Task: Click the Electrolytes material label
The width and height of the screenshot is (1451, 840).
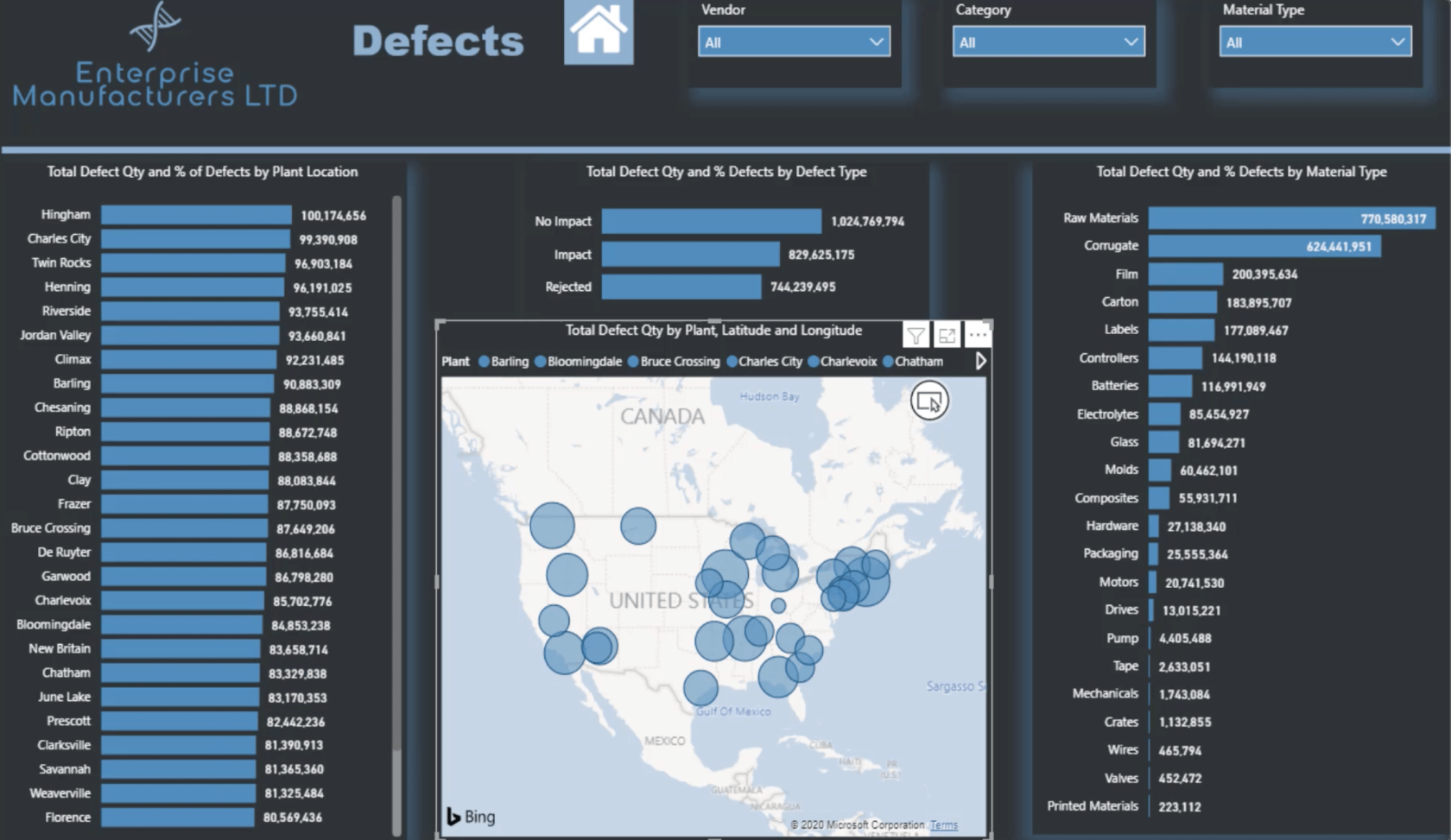Action: 1107,414
